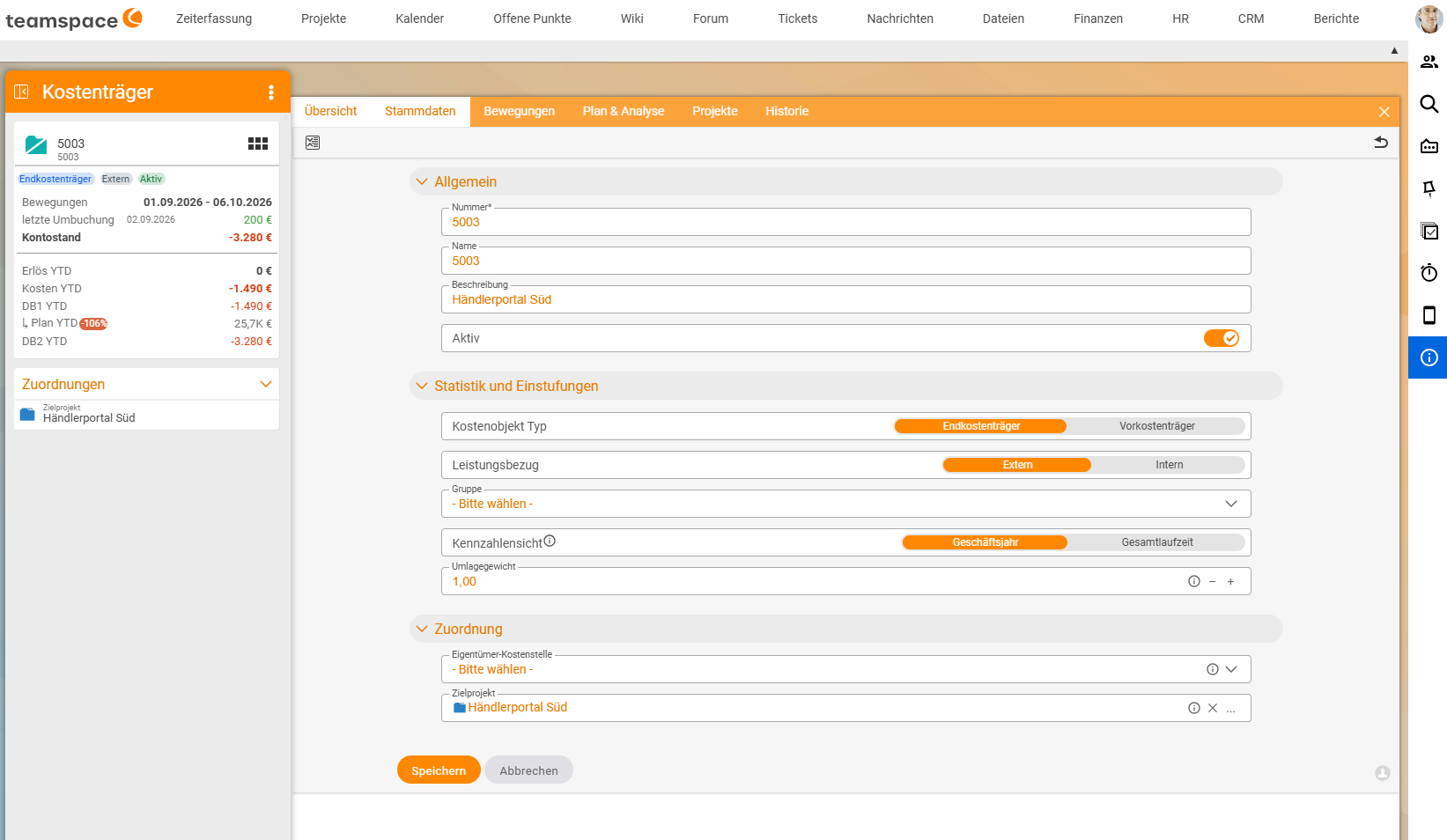Switch to the Übersicht tab
1447x840 pixels.
point(331,111)
